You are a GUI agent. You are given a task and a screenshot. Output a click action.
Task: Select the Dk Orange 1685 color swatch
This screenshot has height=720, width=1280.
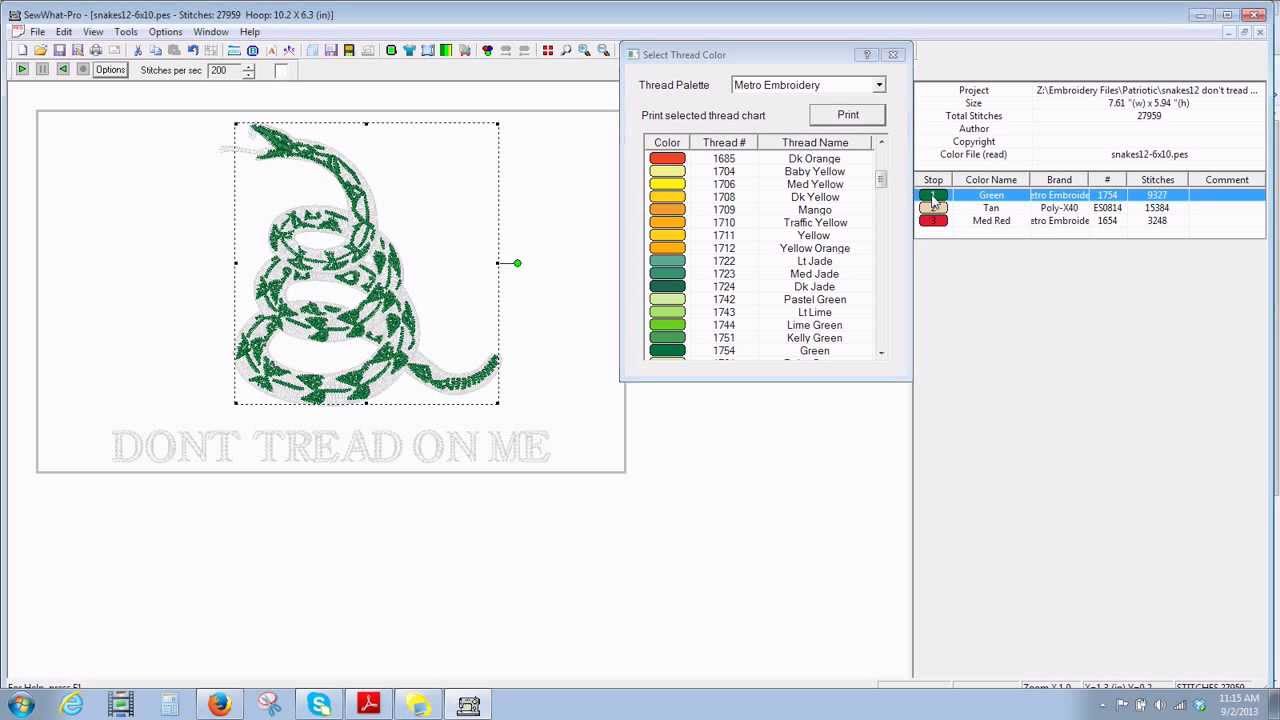pos(667,159)
